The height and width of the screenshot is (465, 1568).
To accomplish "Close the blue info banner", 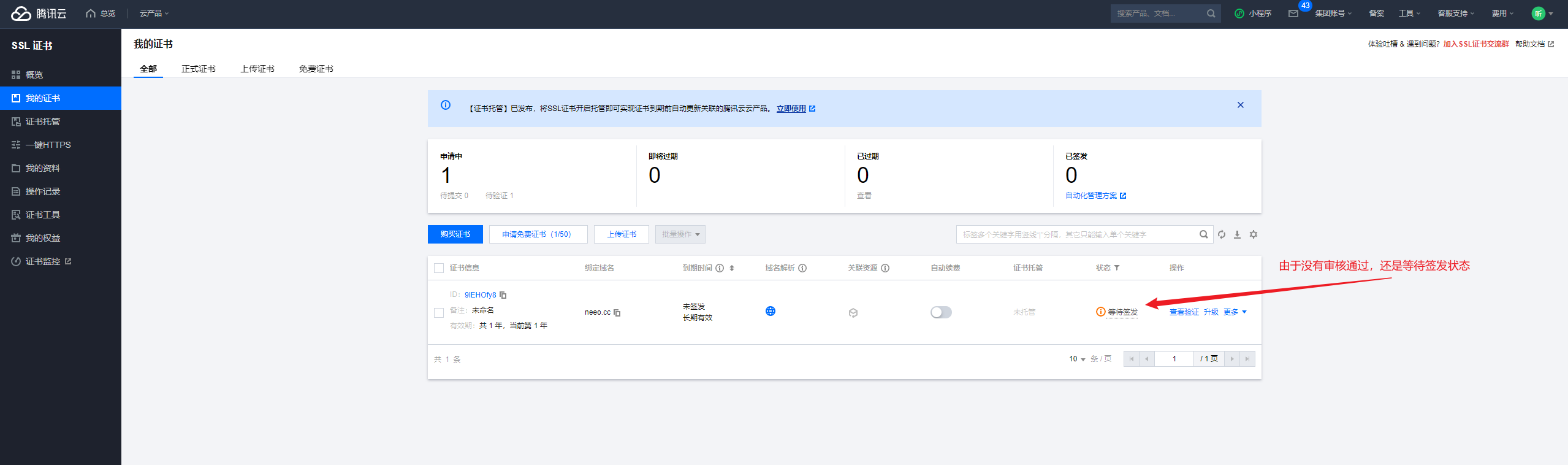I will coord(1241,105).
